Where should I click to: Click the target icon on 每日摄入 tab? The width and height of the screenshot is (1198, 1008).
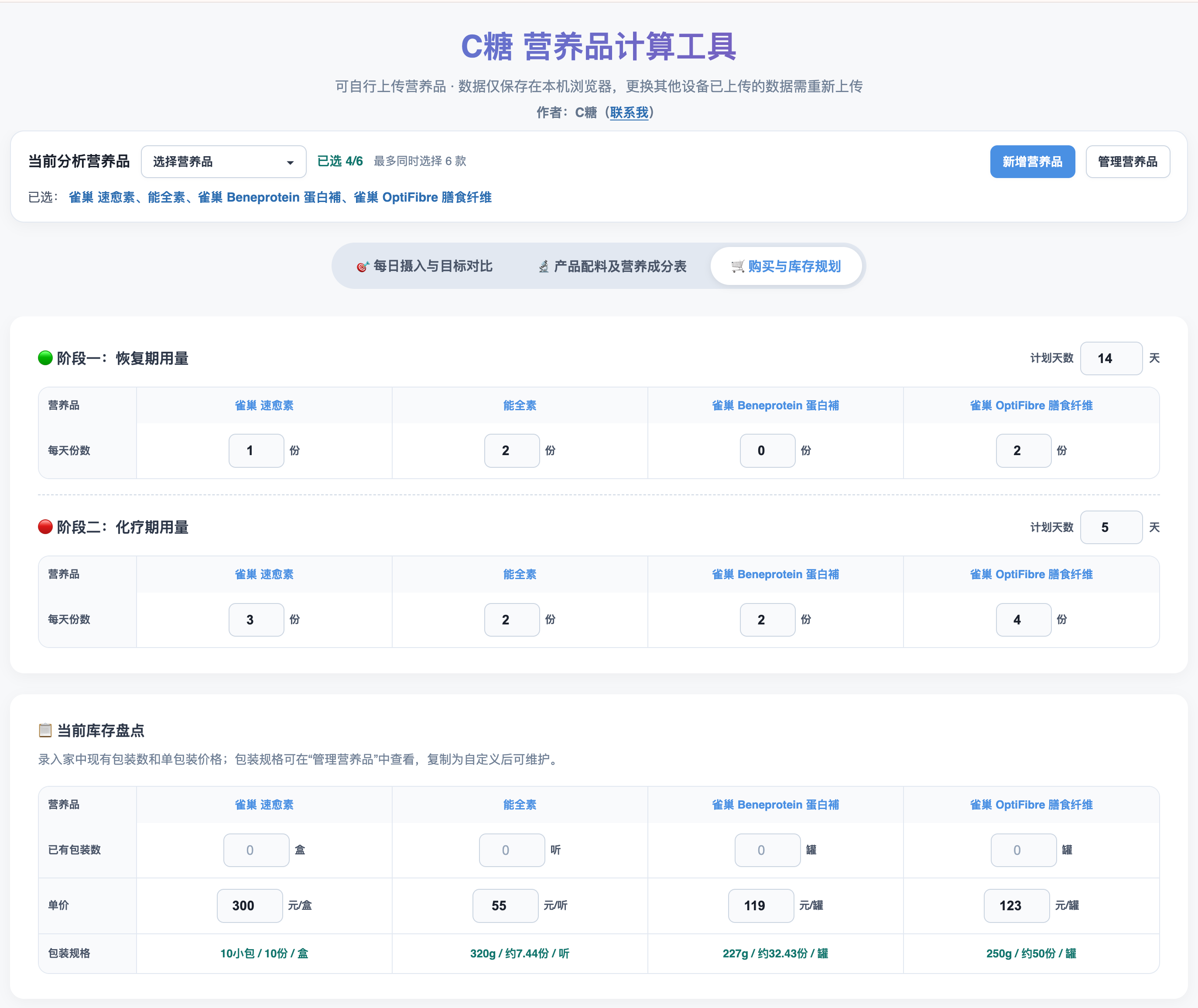point(362,267)
